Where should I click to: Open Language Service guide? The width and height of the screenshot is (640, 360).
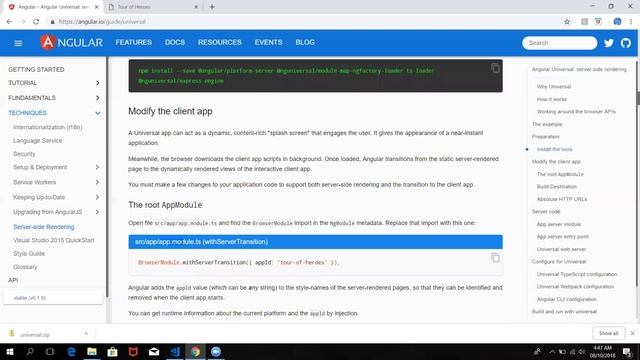point(38,141)
